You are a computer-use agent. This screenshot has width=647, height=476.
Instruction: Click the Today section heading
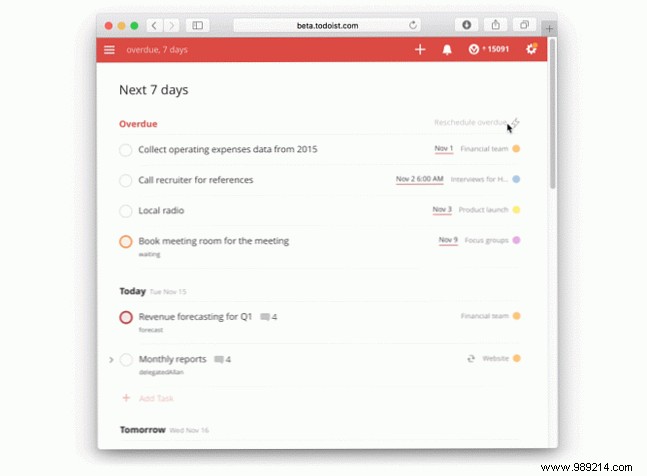pyautogui.click(x=132, y=291)
